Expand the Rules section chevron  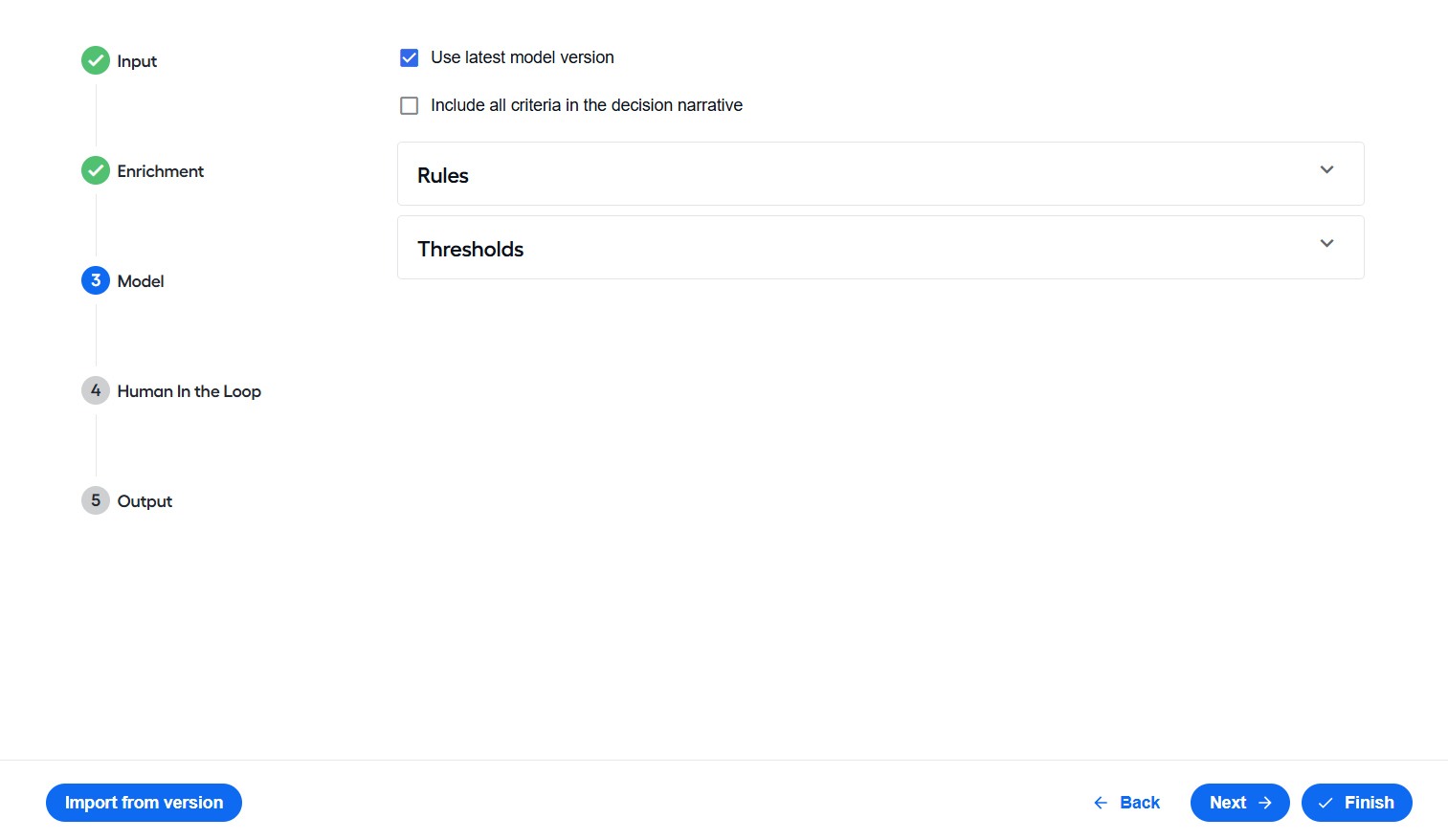(1326, 169)
